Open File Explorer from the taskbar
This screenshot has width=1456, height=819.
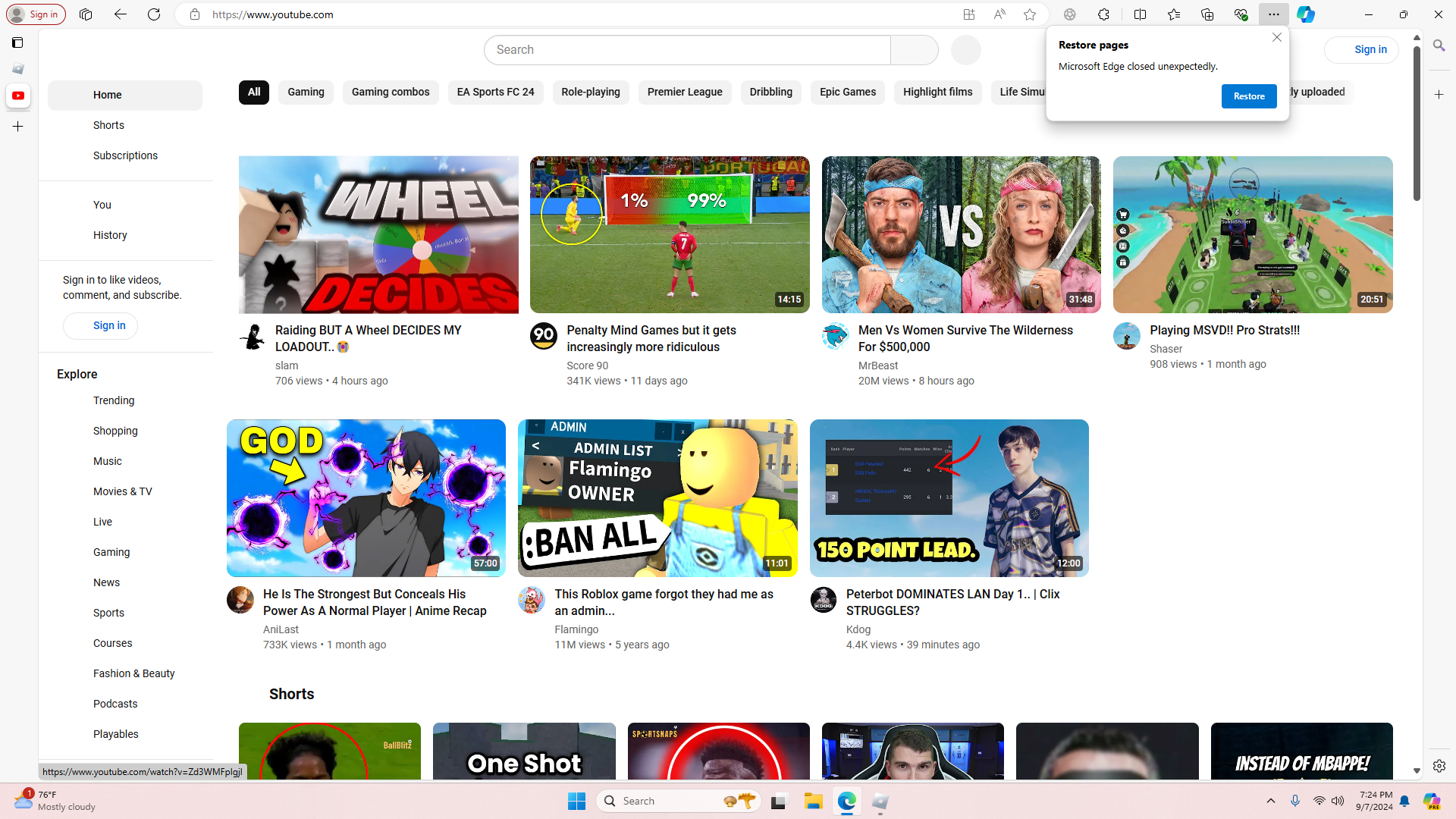click(813, 801)
